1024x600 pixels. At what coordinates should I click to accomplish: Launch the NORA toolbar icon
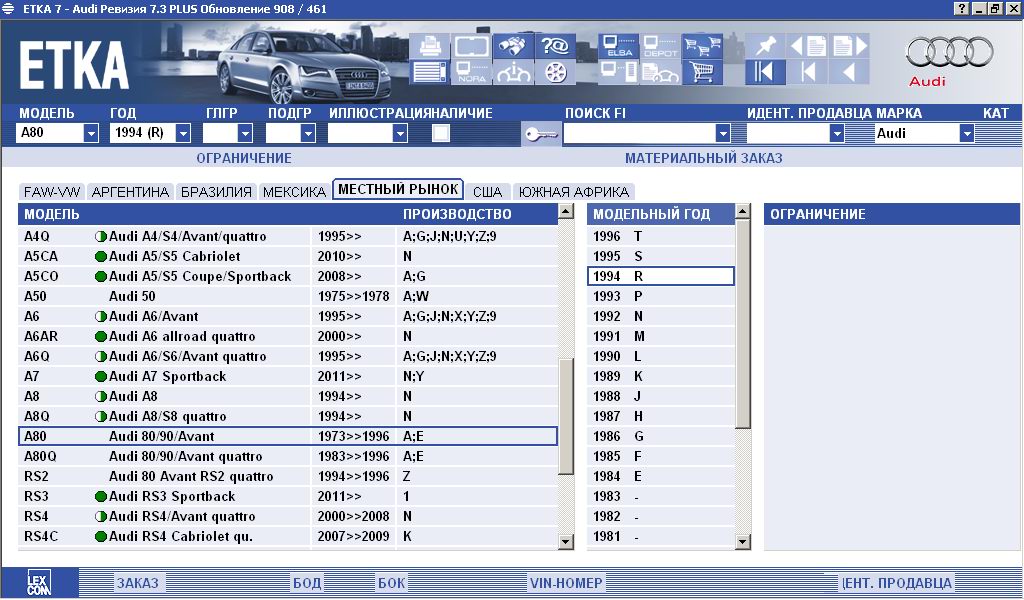click(472, 71)
